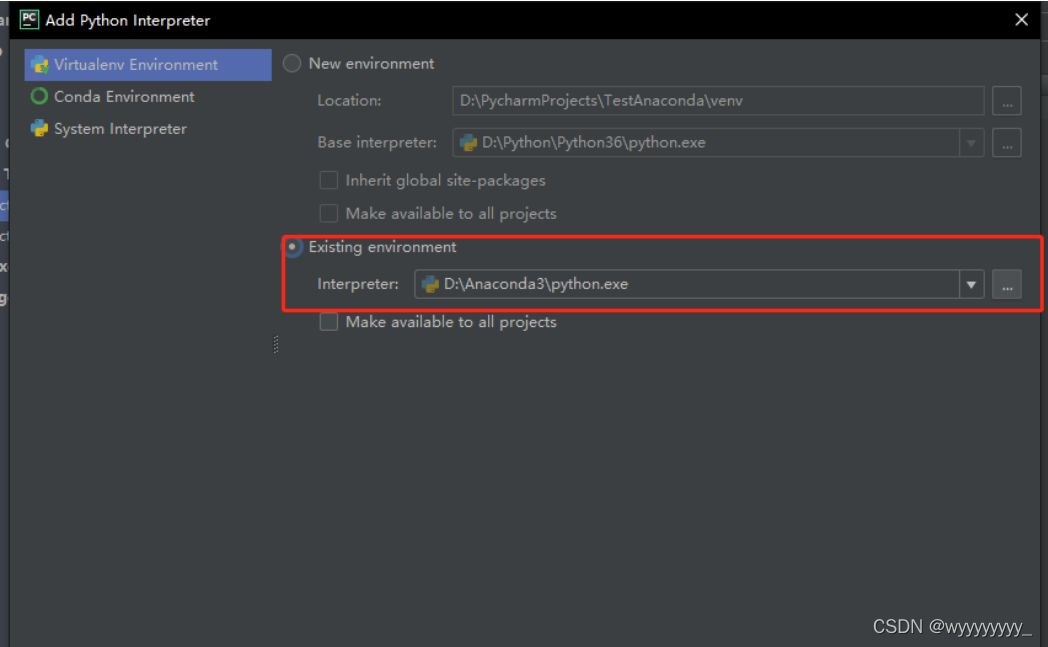Click the Location path field
Screen dimensions: 1048x647
(x=718, y=101)
